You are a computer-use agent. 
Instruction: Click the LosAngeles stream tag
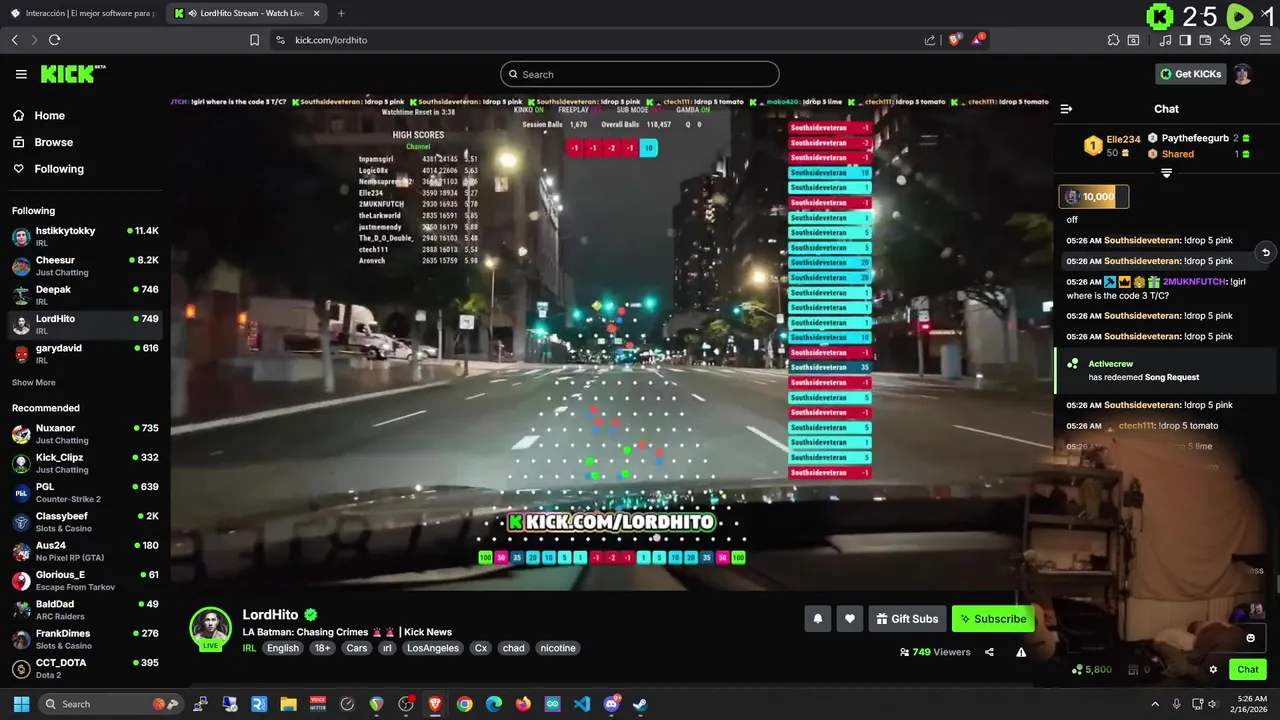pyautogui.click(x=433, y=648)
